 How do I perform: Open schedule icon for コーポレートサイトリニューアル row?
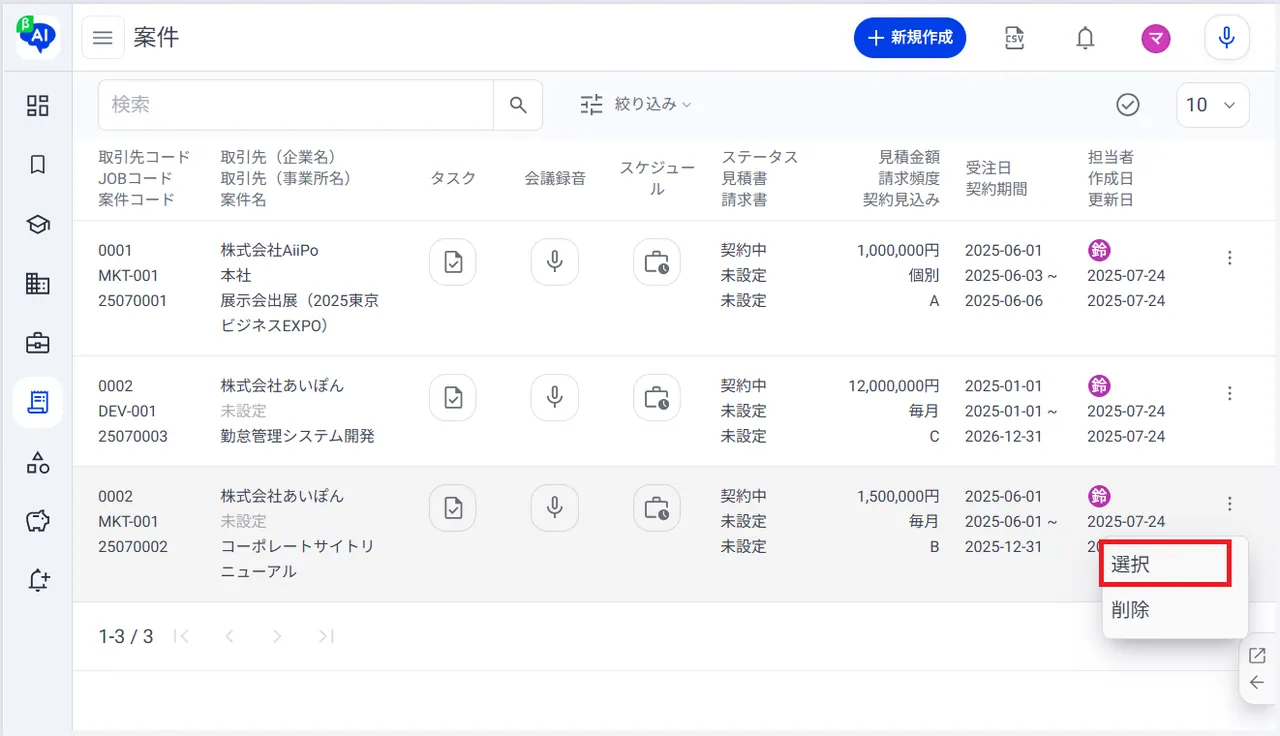[x=657, y=508]
